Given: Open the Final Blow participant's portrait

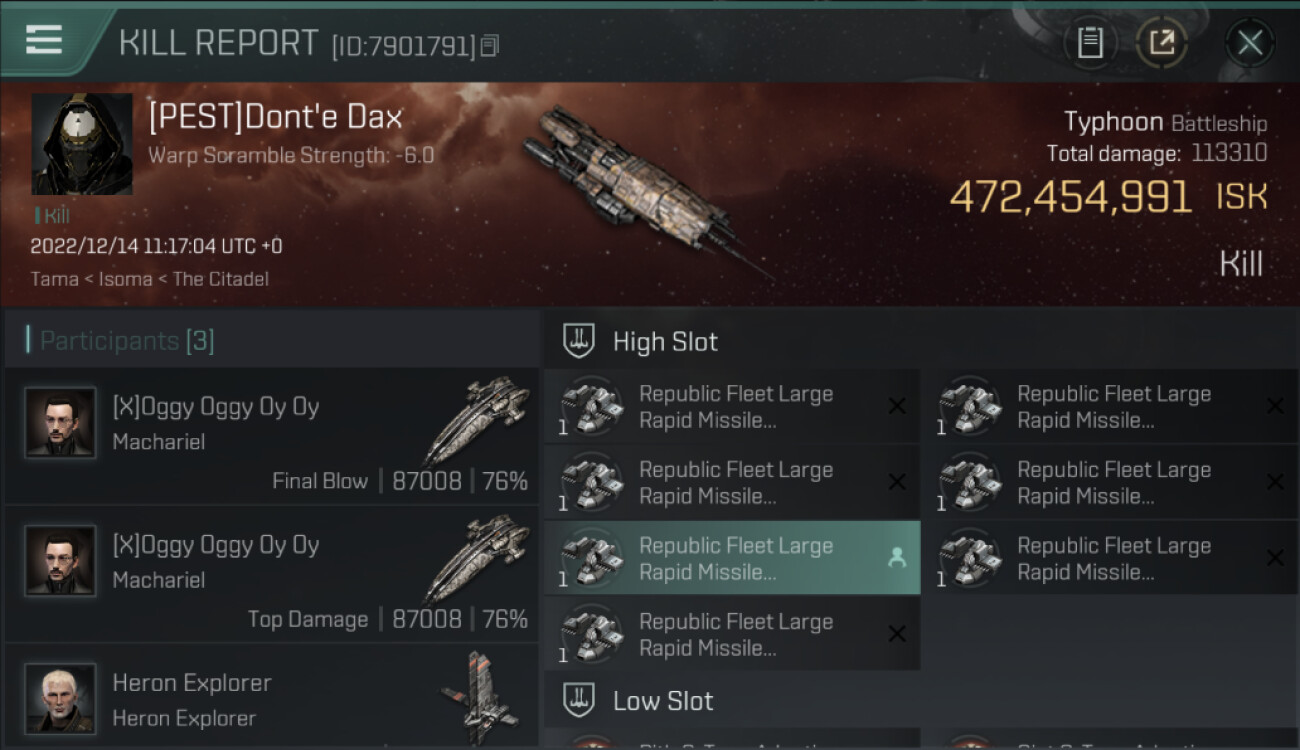Looking at the screenshot, I should tap(61, 422).
